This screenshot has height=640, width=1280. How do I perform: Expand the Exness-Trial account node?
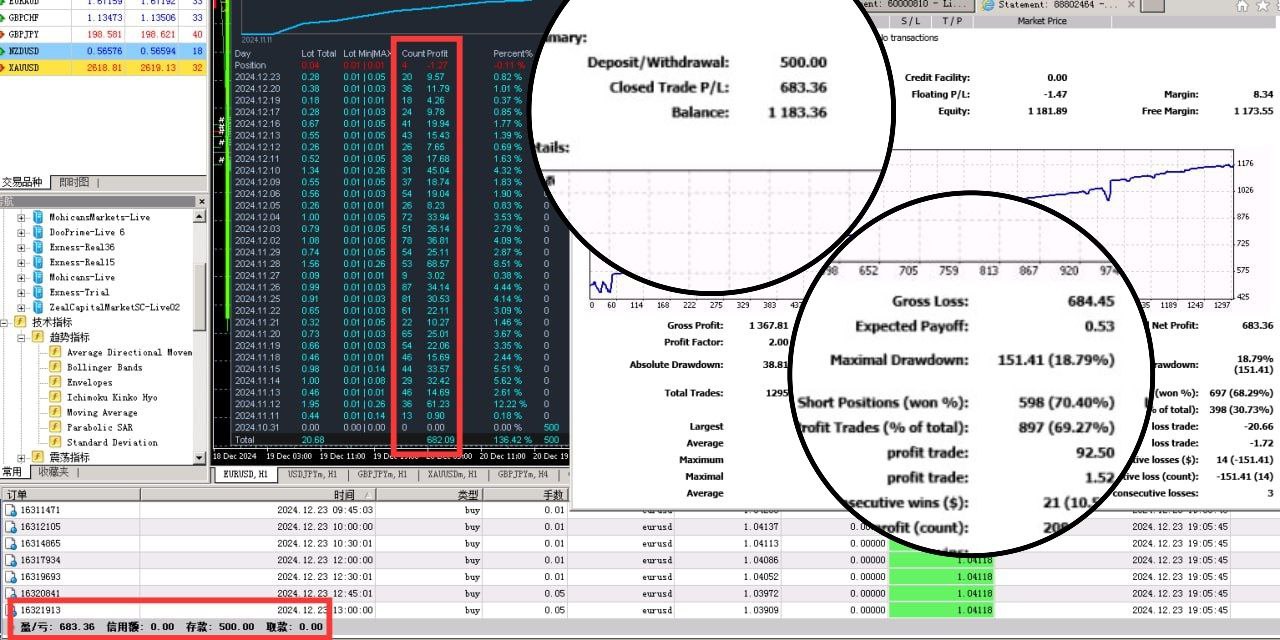pyautogui.click(x=22, y=292)
